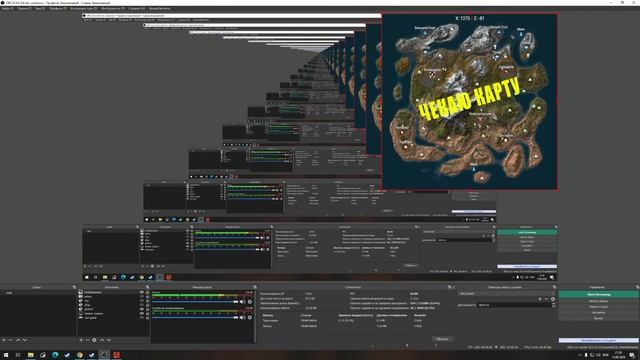Add a new source with plus icon
Screen dimensions: 640x360
click(81, 340)
